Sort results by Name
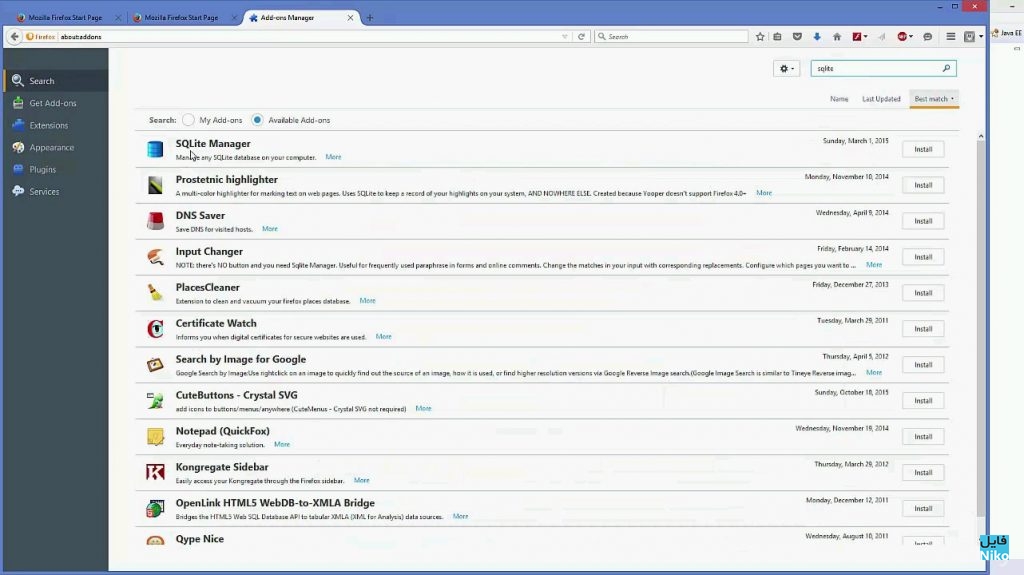 tap(839, 99)
